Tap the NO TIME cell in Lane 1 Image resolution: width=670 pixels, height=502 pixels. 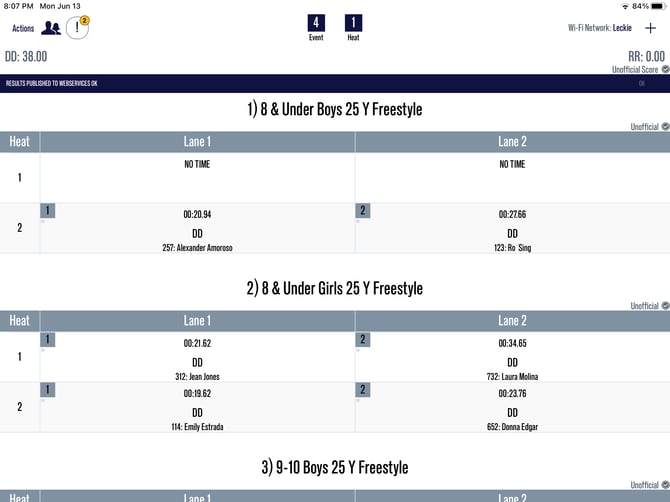point(197,164)
